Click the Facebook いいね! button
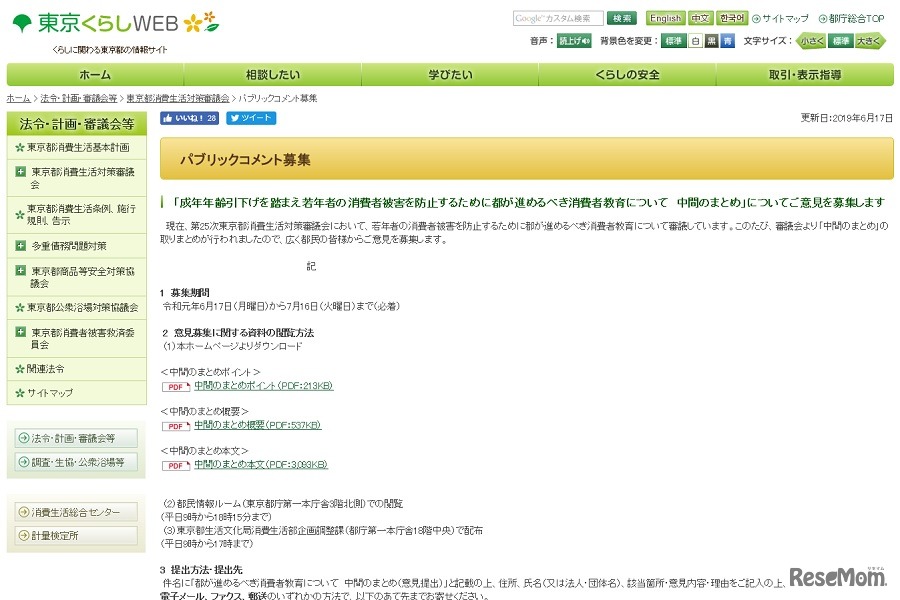The height and width of the screenshot is (600, 900). (189, 118)
